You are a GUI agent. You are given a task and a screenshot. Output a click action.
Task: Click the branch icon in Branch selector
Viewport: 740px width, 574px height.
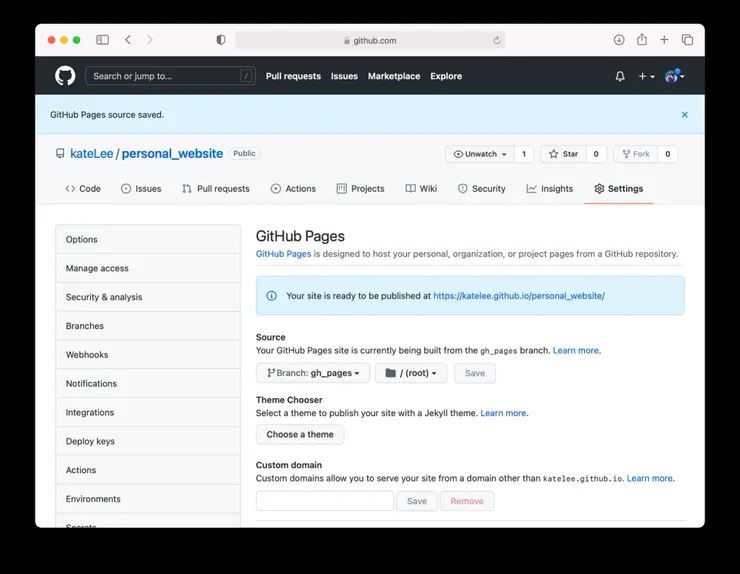click(x=271, y=373)
